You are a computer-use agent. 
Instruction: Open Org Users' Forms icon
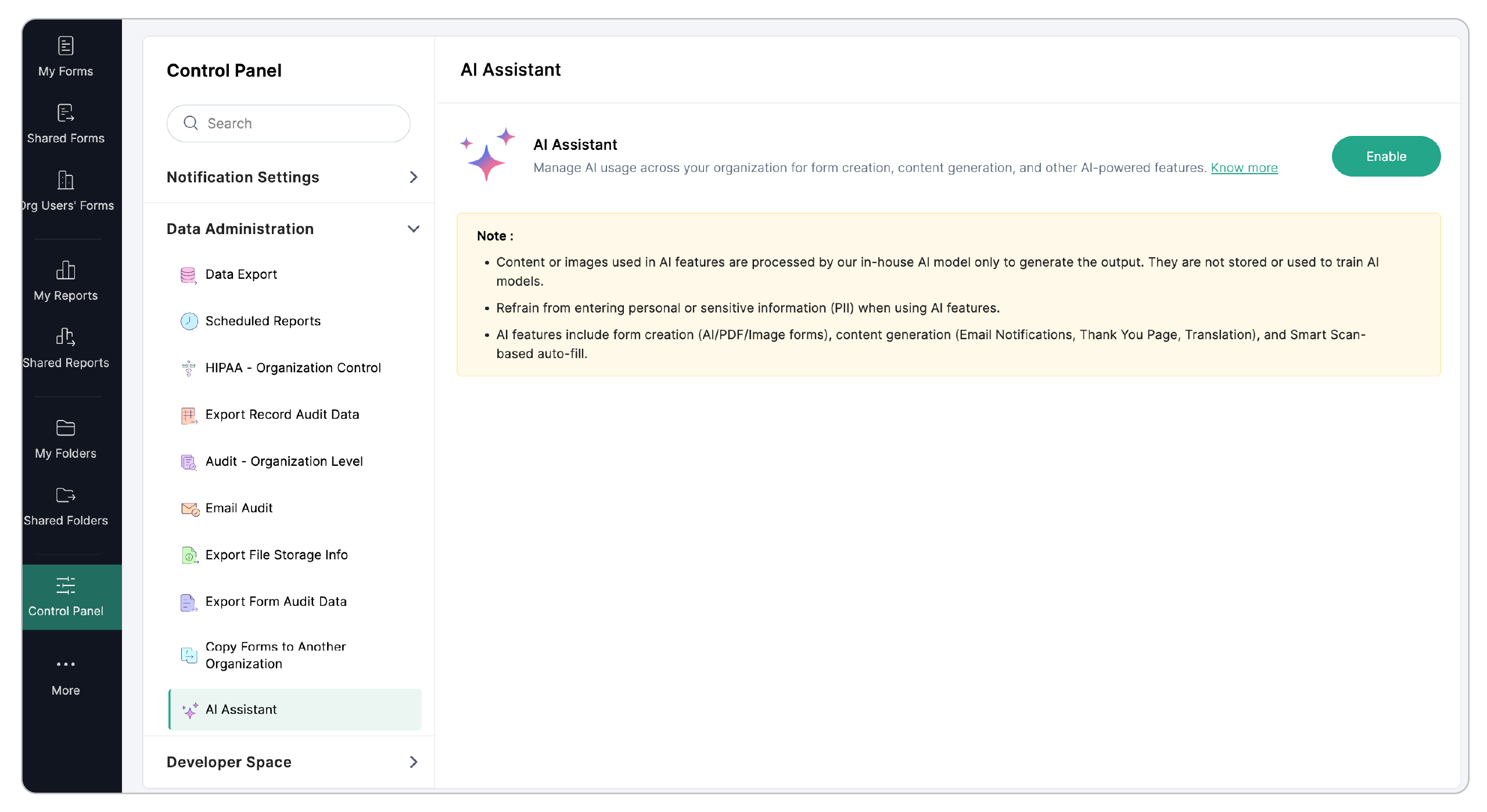click(66, 180)
